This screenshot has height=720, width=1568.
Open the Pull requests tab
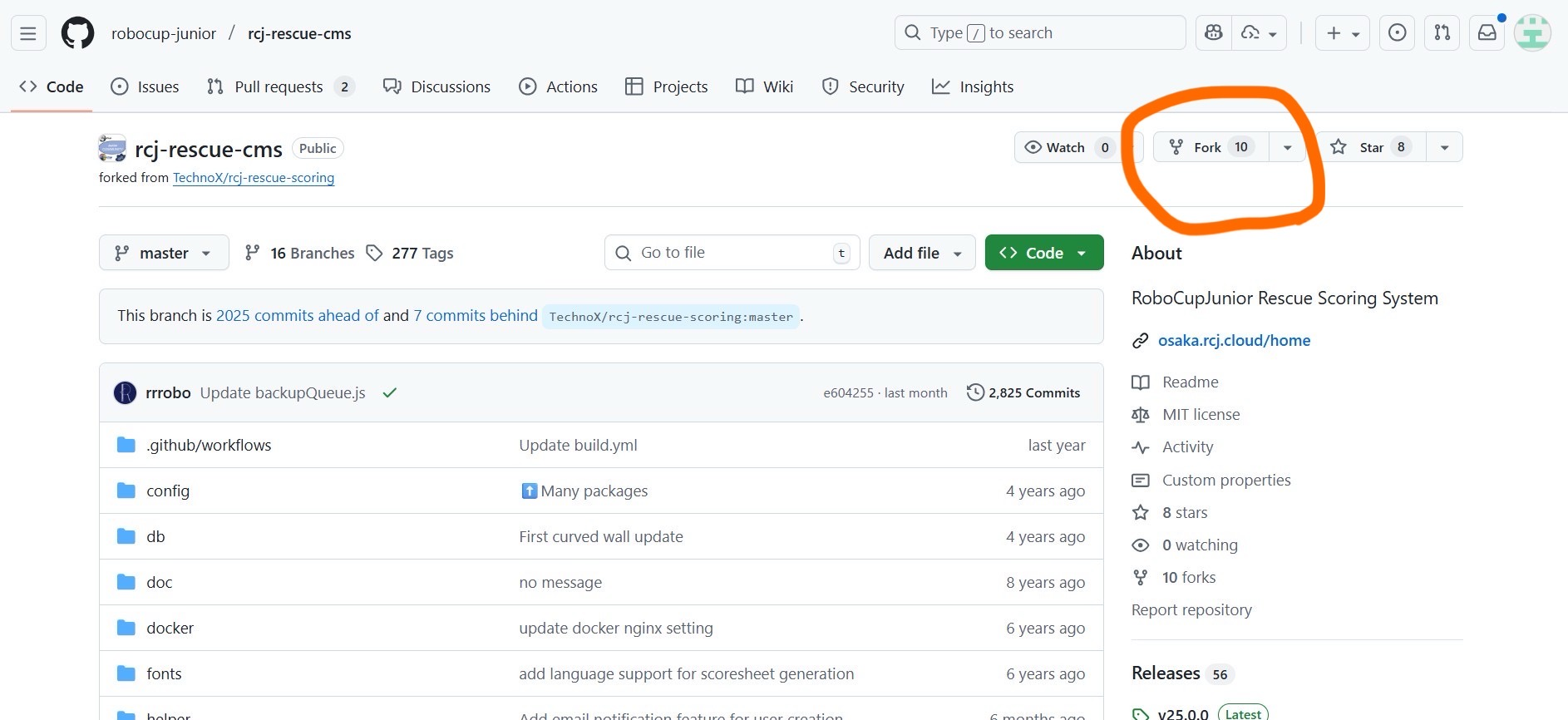click(281, 86)
